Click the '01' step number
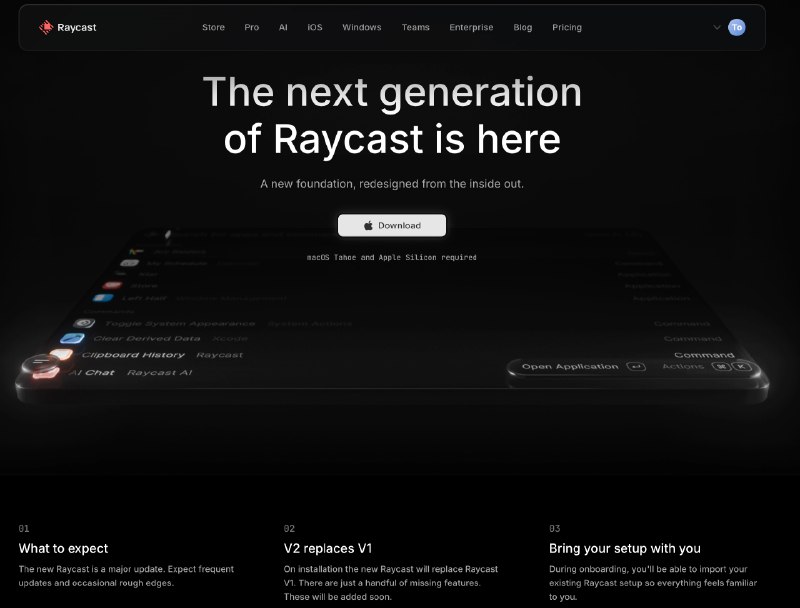Viewport: 800px width, 608px height. coord(23,528)
